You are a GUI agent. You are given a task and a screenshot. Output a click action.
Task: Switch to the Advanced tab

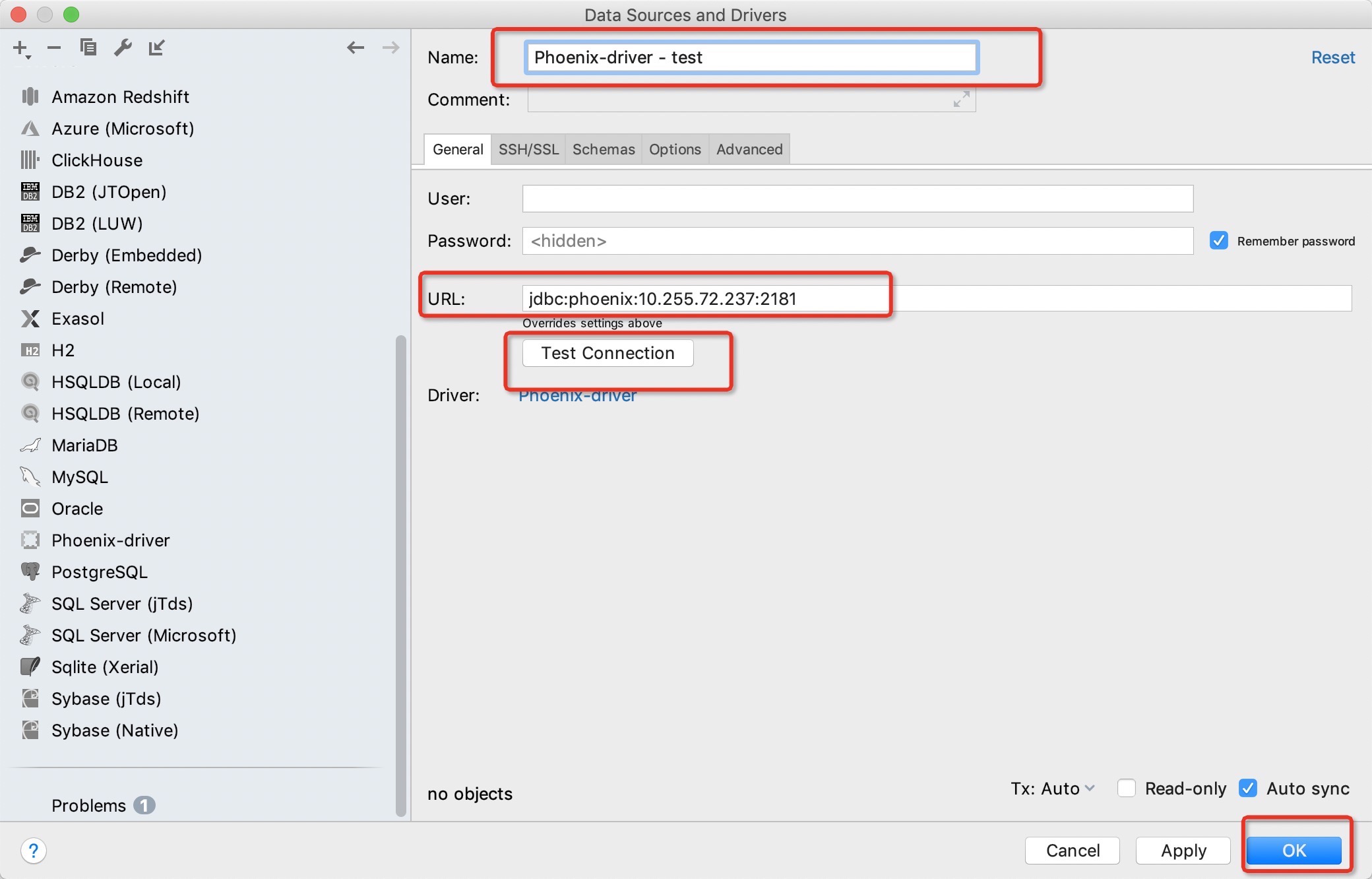pos(751,149)
